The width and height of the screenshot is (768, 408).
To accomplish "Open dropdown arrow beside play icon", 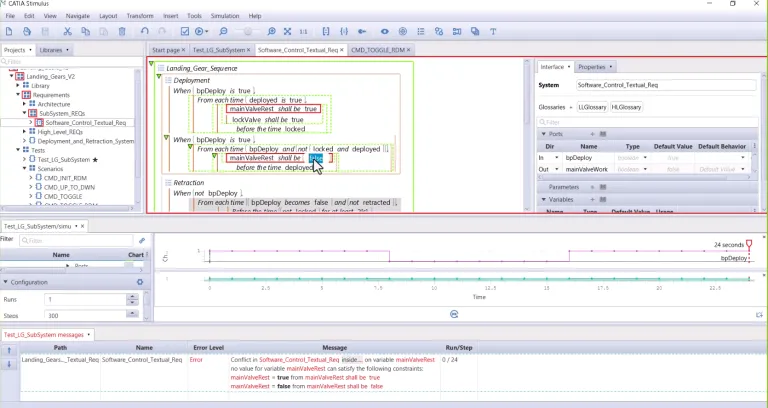I will pyautogui.click(x=207, y=32).
